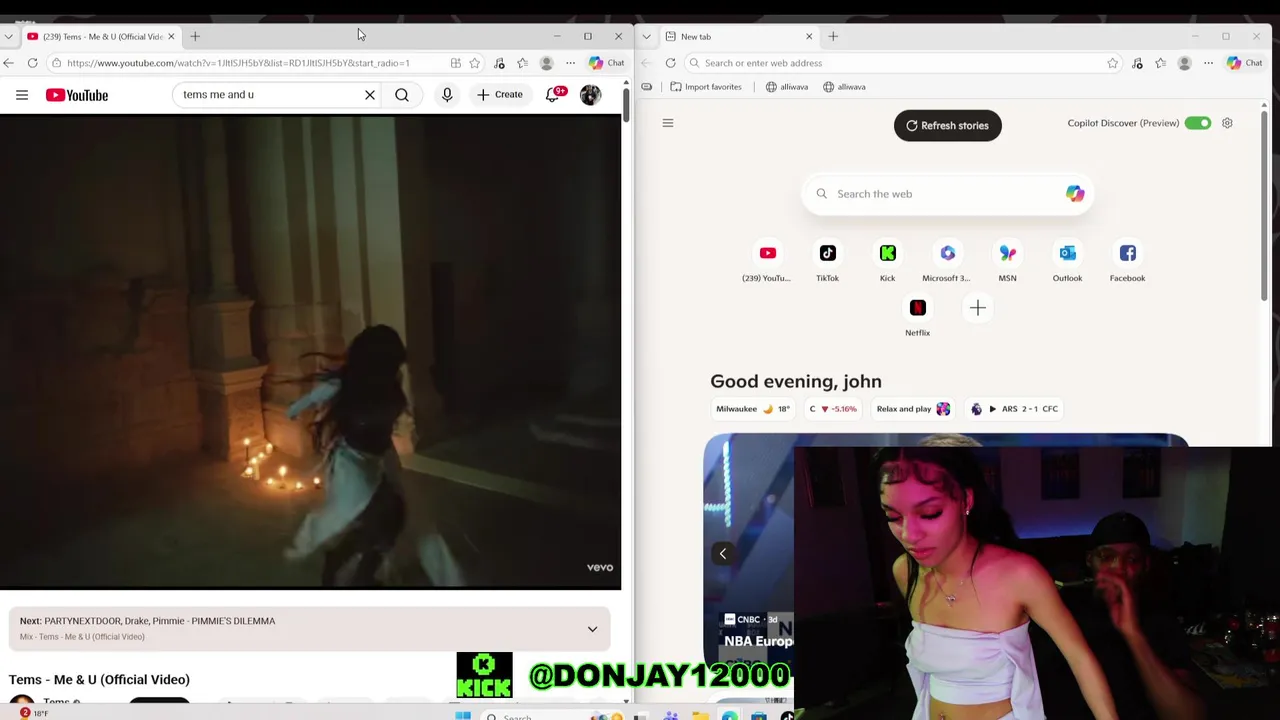Favorite the YouTube page with star icon

point(475,63)
